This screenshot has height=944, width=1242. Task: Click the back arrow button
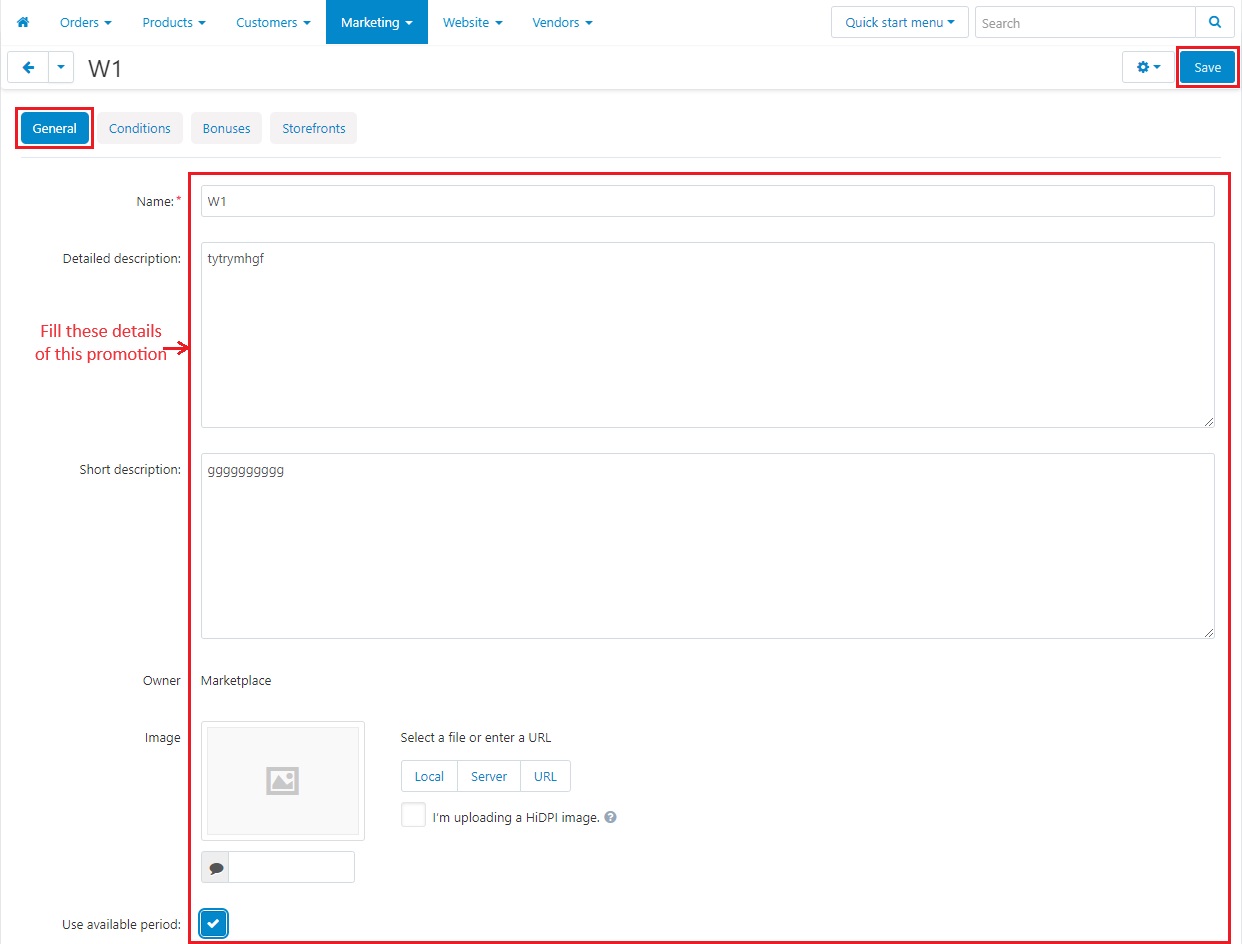[28, 67]
